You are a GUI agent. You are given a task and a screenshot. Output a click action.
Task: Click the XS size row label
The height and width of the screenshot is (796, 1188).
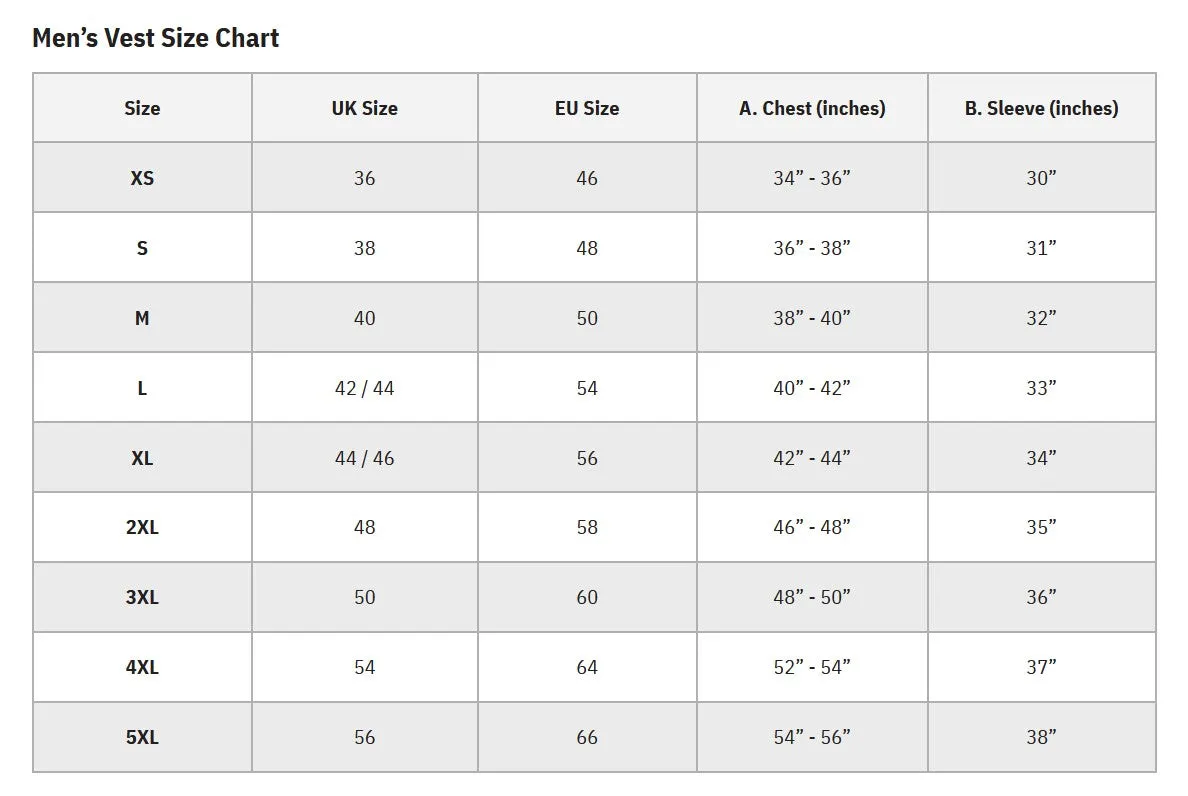pyautogui.click(x=142, y=178)
